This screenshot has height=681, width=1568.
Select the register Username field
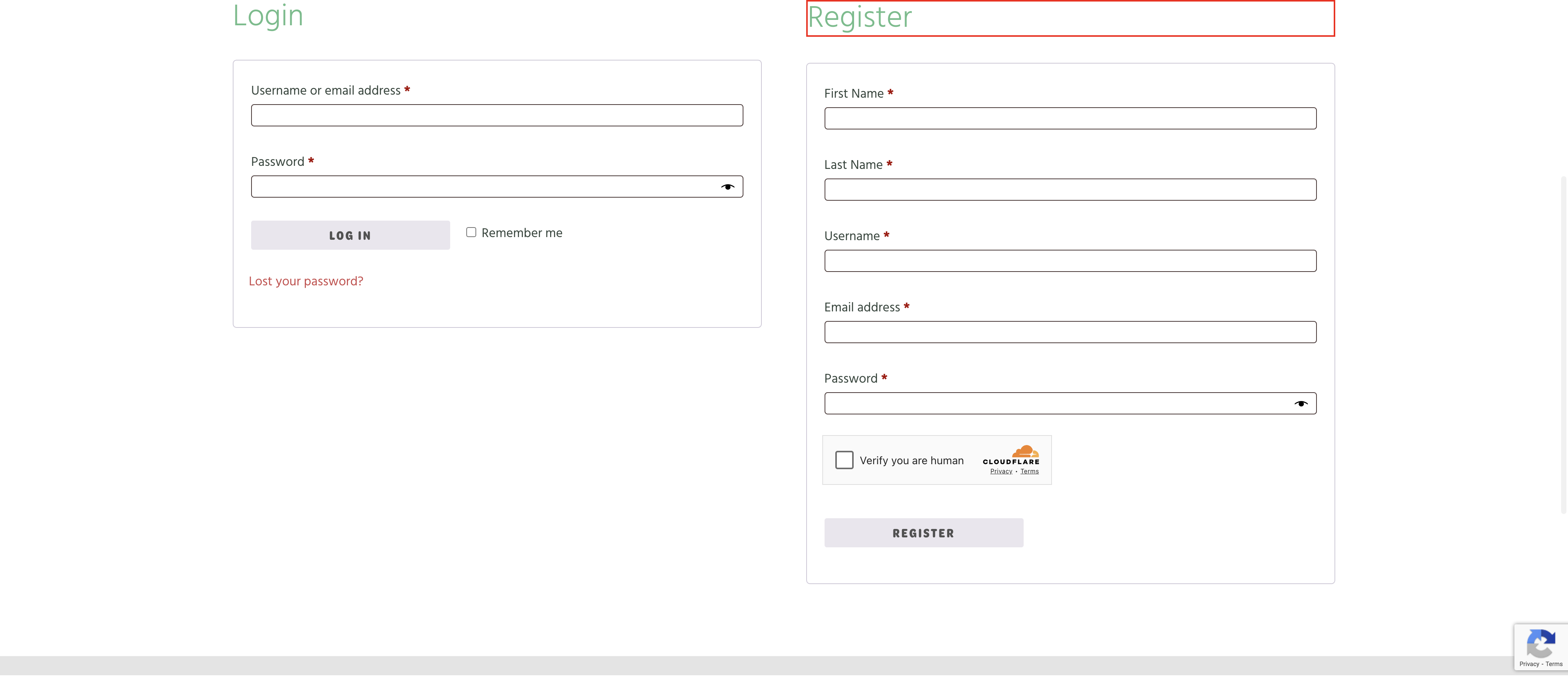pyautogui.click(x=1070, y=261)
